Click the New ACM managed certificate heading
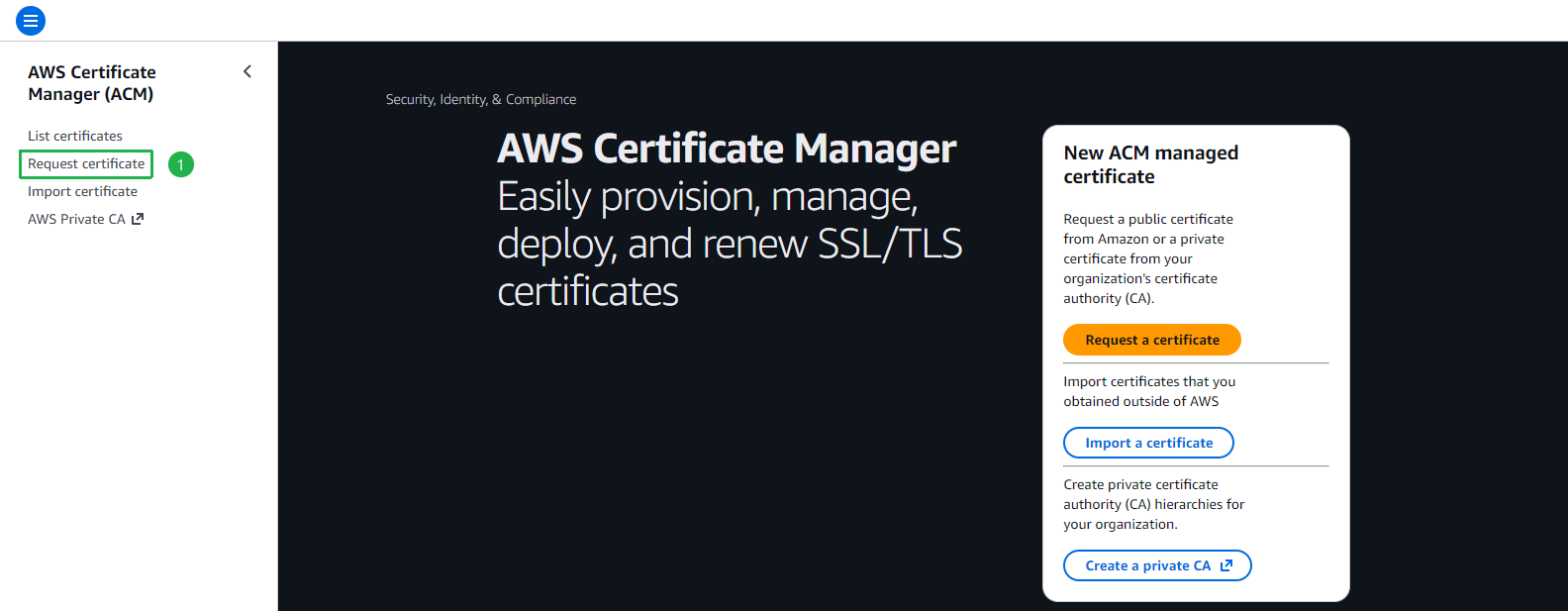Image resolution: width=1568 pixels, height=611 pixels. (1150, 164)
